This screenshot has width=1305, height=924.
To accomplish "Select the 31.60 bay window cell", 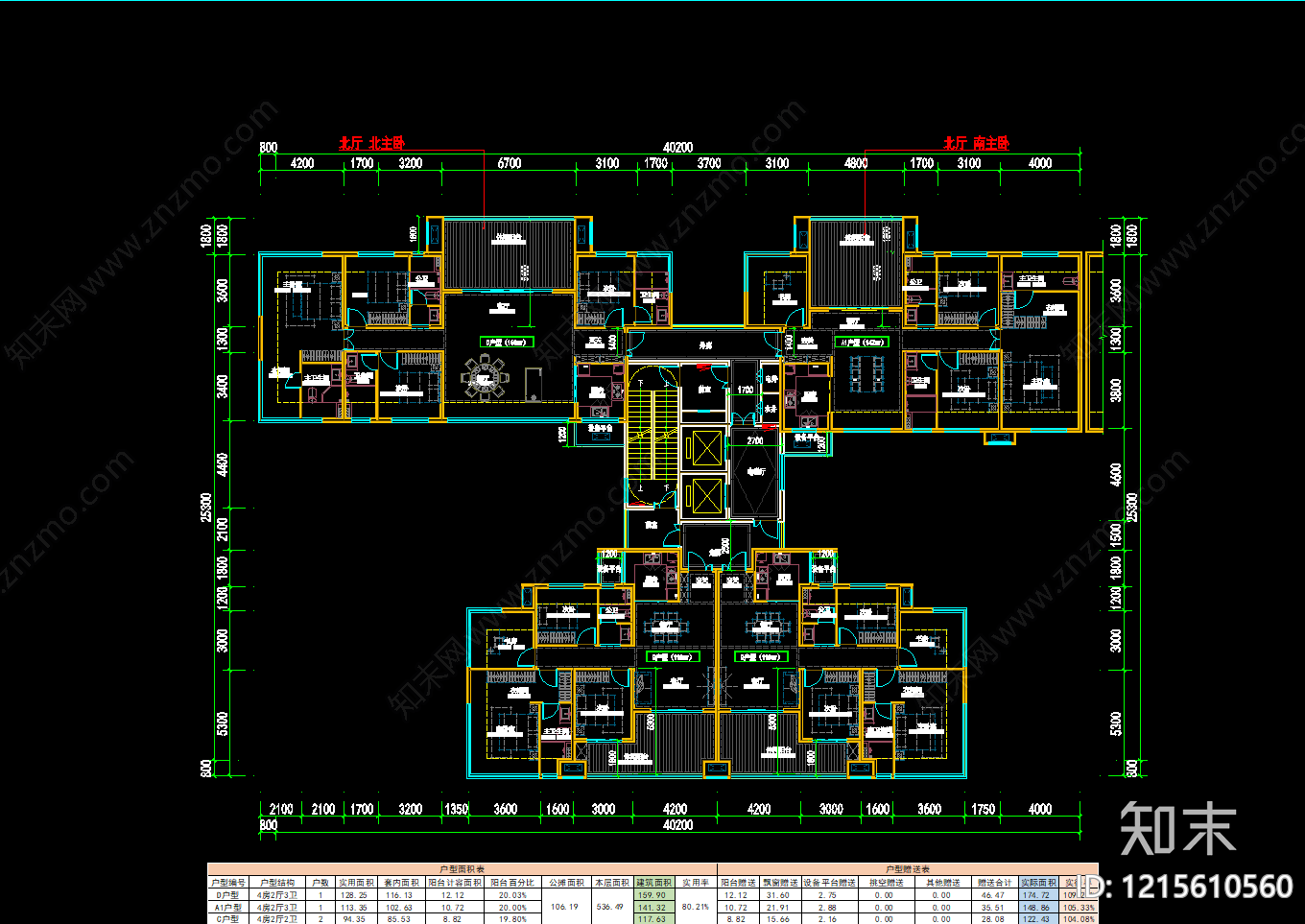I will [x=780, y=895].
